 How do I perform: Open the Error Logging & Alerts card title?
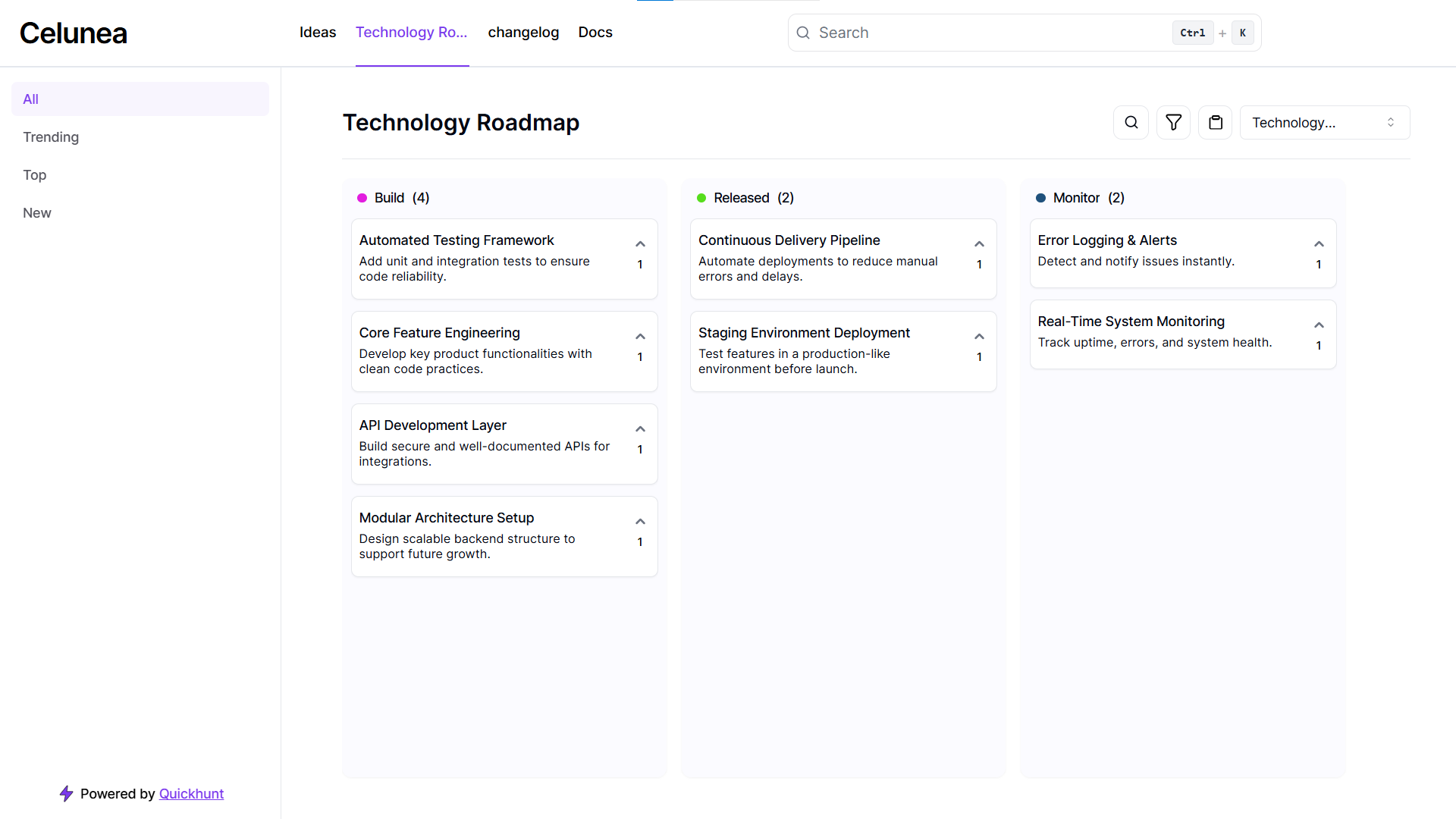click(x=1107, y=240)
